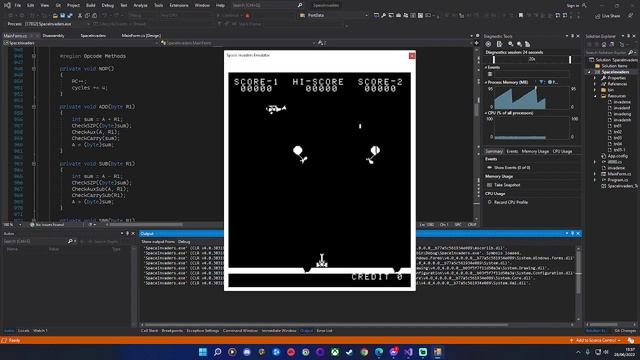Switch to the Watch 1 tab
Image resolution: width=640 pixels, height=360 pixels.
point(40,331)
